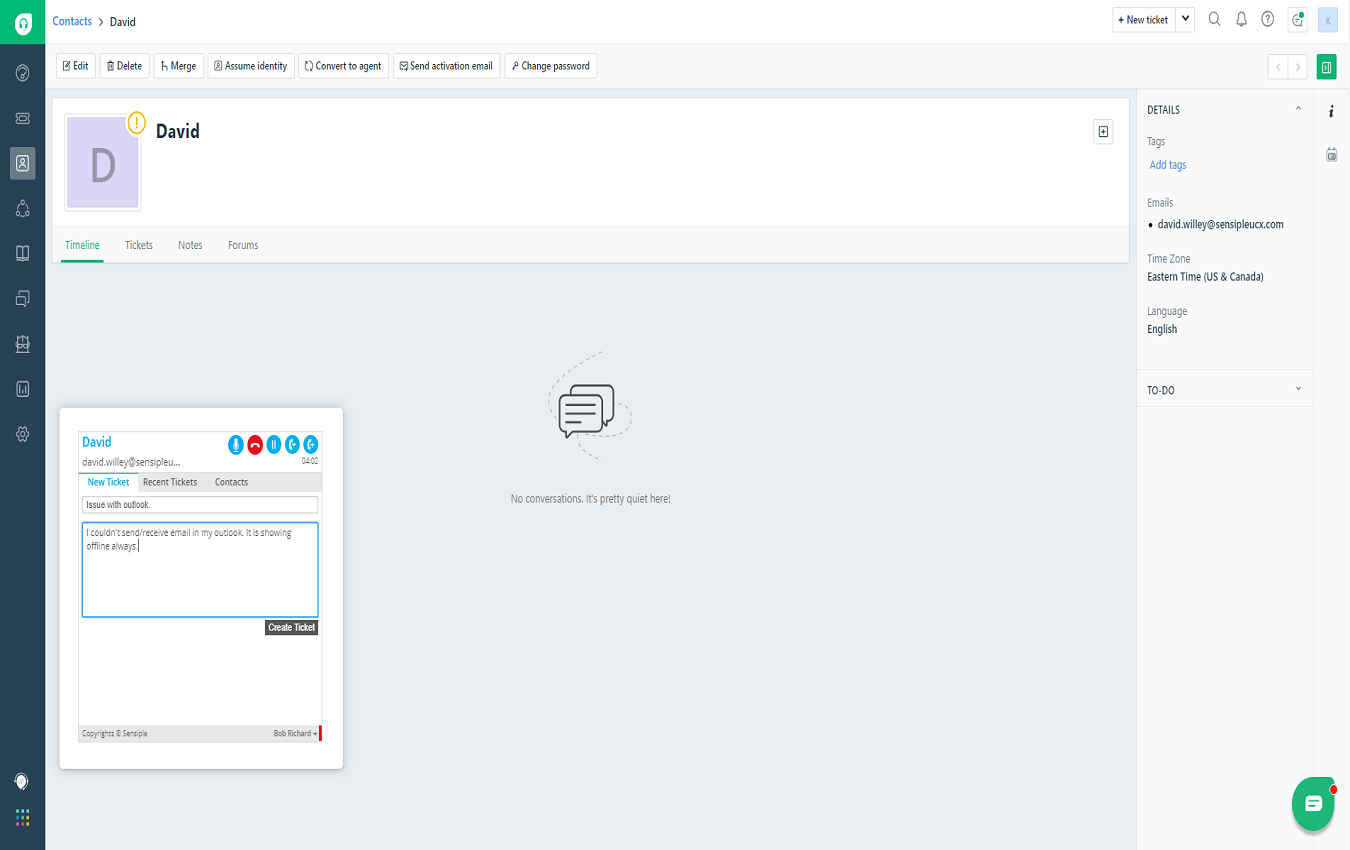
Task: Collapse the DETAILS section
Action: tap(1297, 107)
